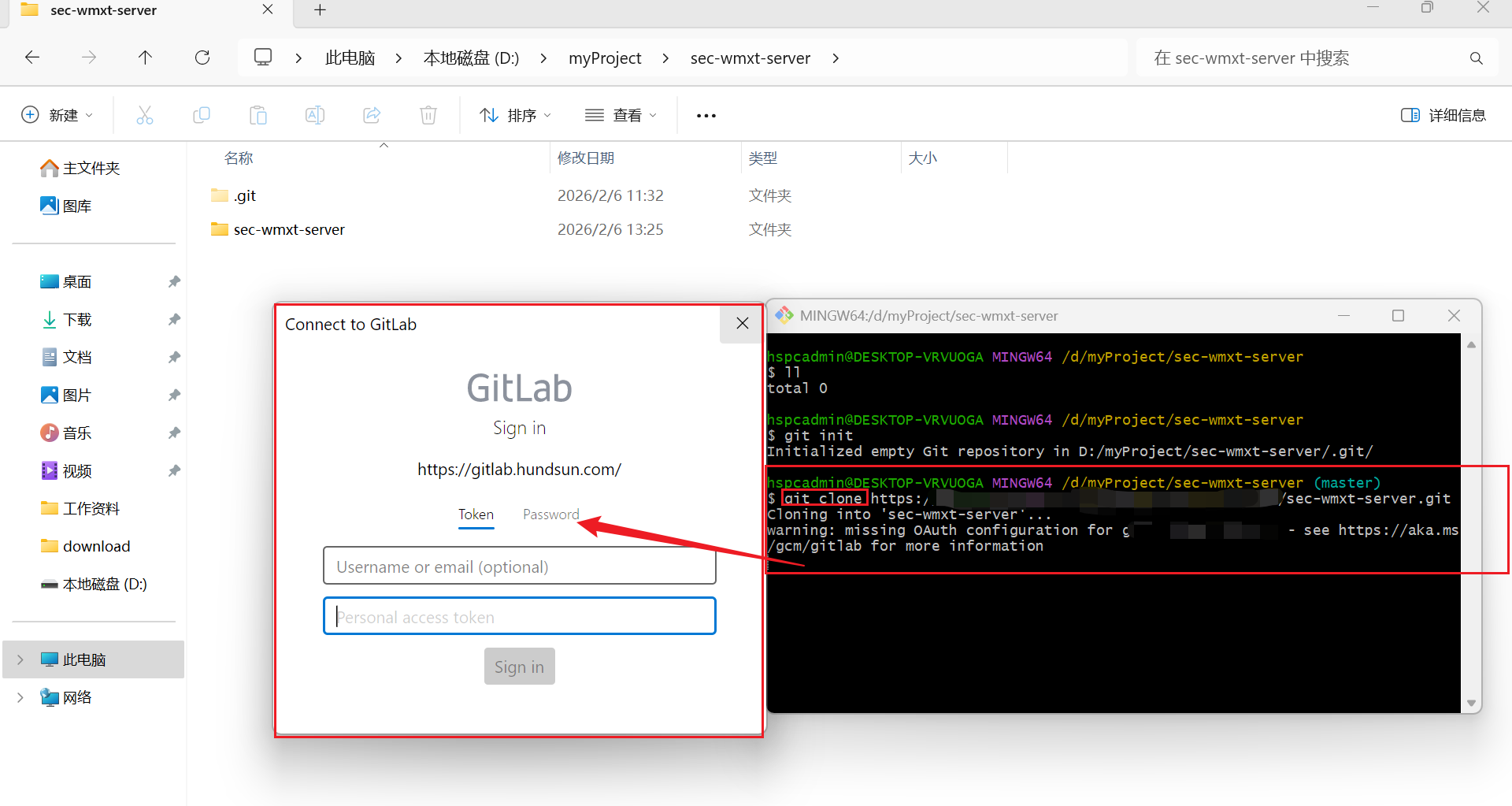Close the Connect to GitLab dialog
Viewport: 1512px width, 806px height.
click(x=742, y=323)
